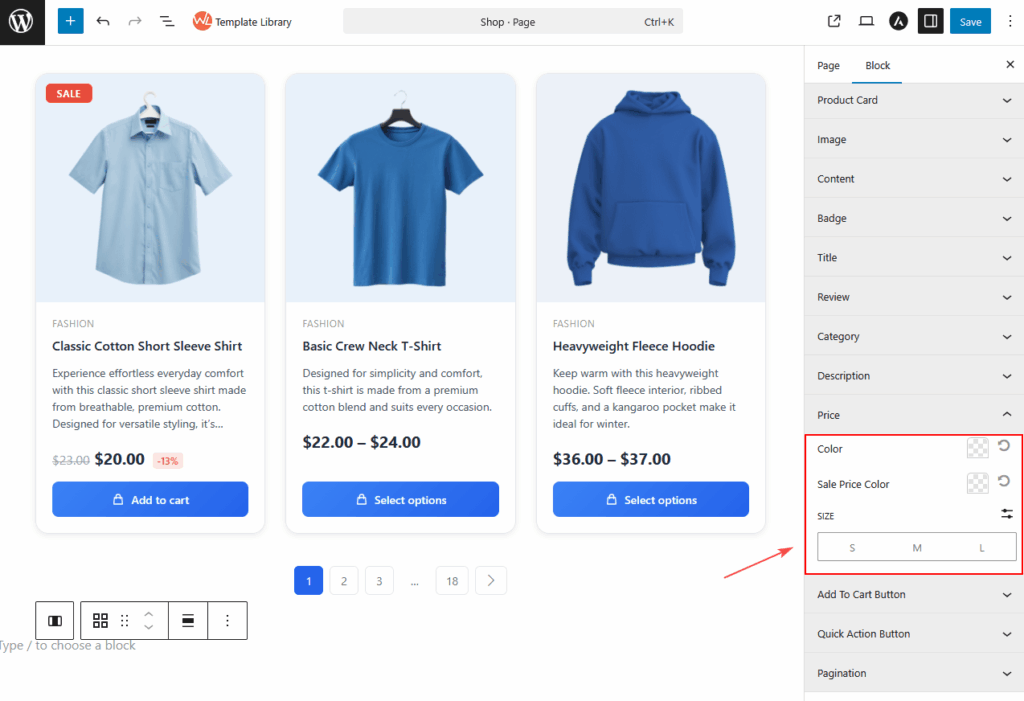Switch to the Page tab

pos(828,65)
